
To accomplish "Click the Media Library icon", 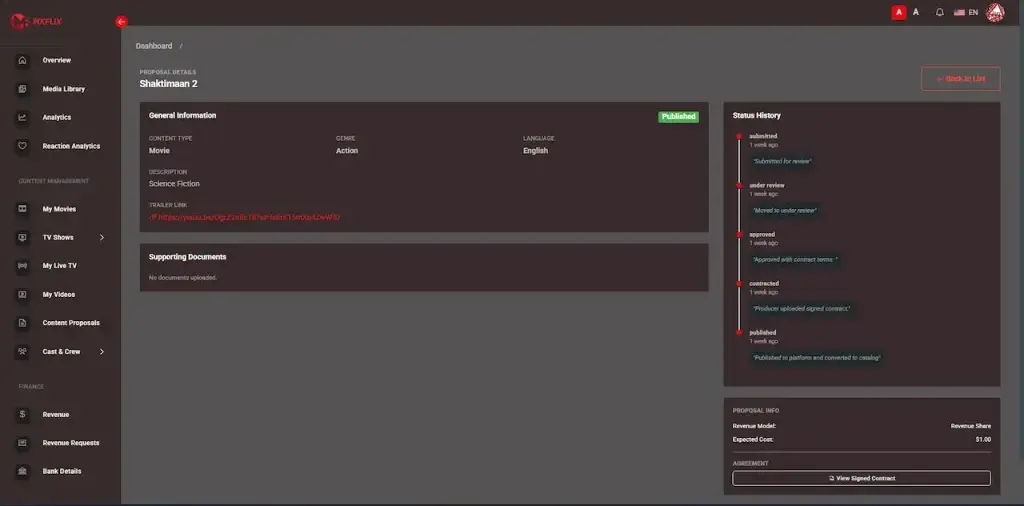I will tap(22, 89).
